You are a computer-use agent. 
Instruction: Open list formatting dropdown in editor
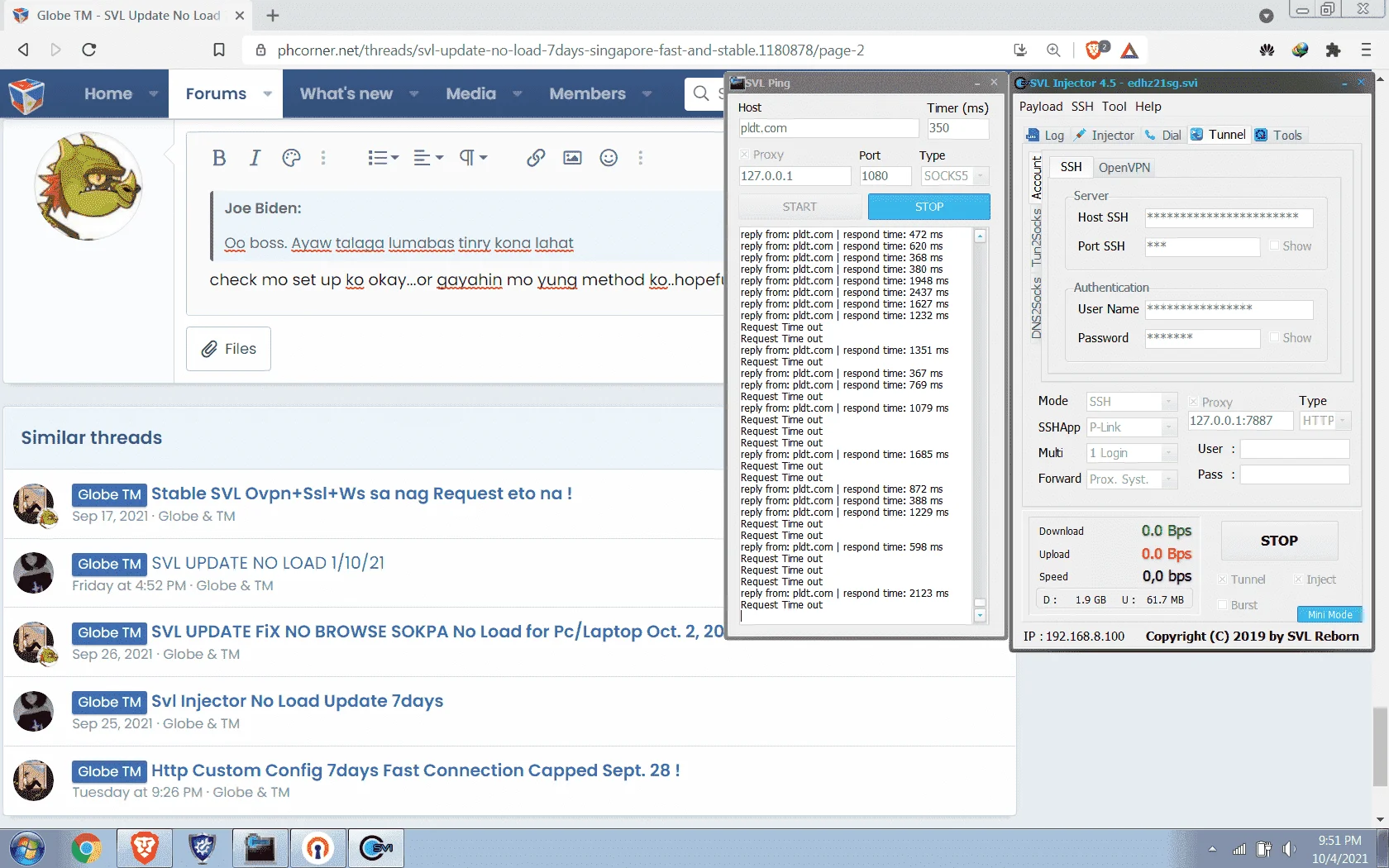tap(383, 158)
